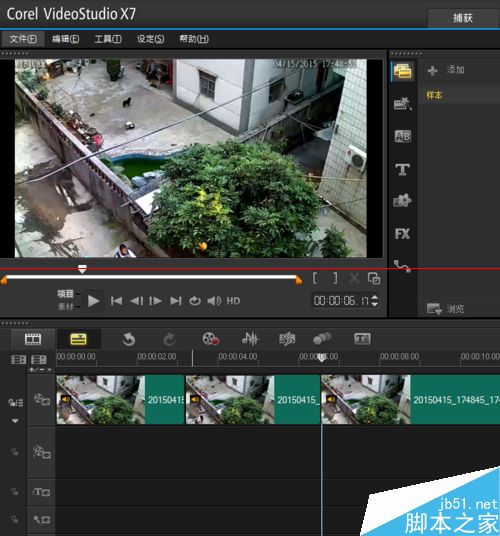
Task: Open the Graphic library icon
Action: coord(402,201)
